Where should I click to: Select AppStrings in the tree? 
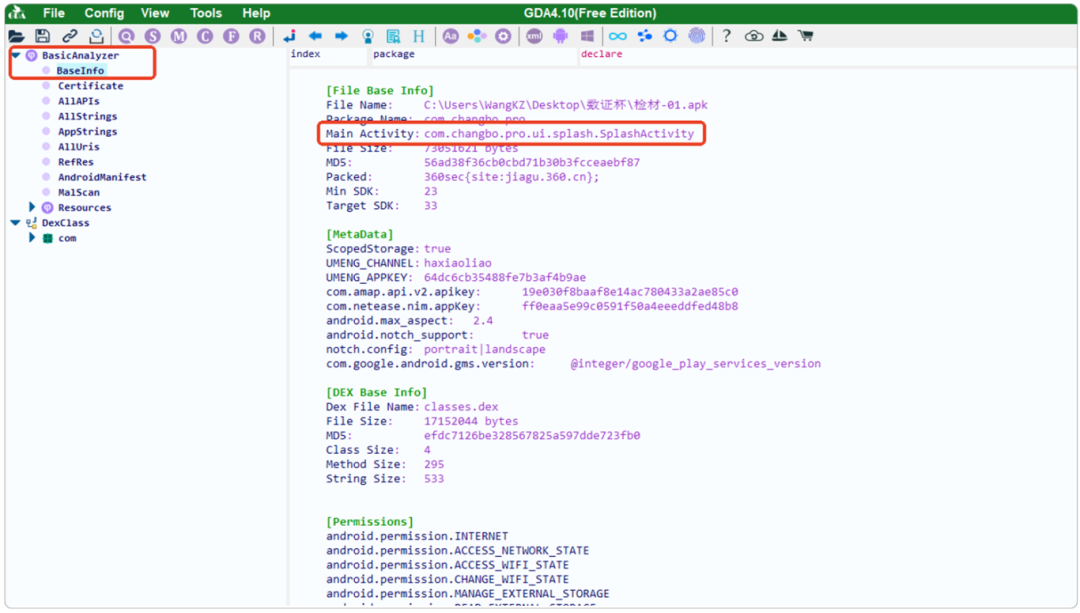click(x=87, y=132)
